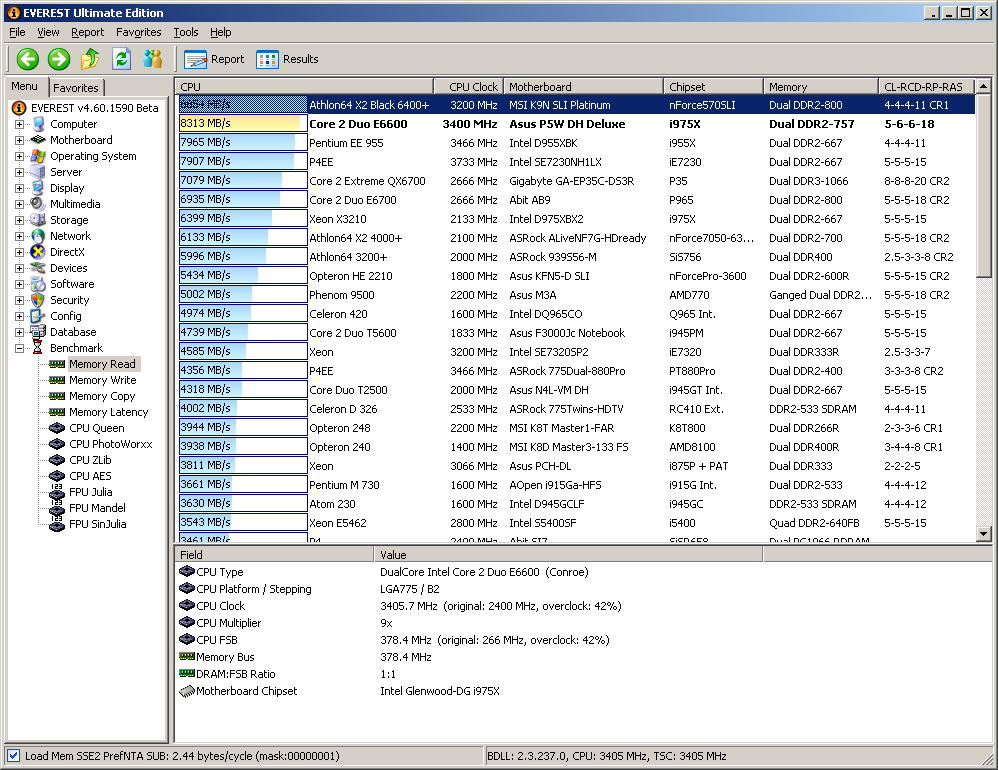Select the Storage drive icon
This screenshot has width=998, height=770.
[x=38, y=220]
